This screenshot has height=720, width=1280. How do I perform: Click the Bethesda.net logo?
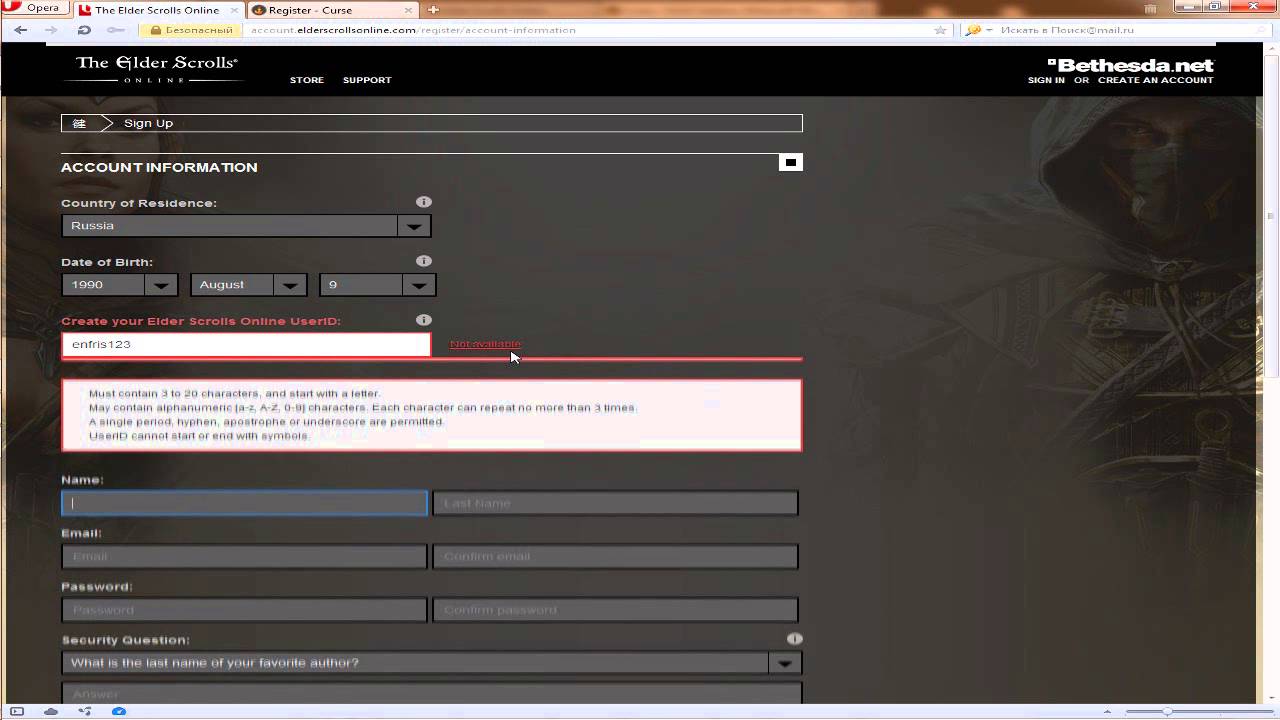[x=1131, y=65]
